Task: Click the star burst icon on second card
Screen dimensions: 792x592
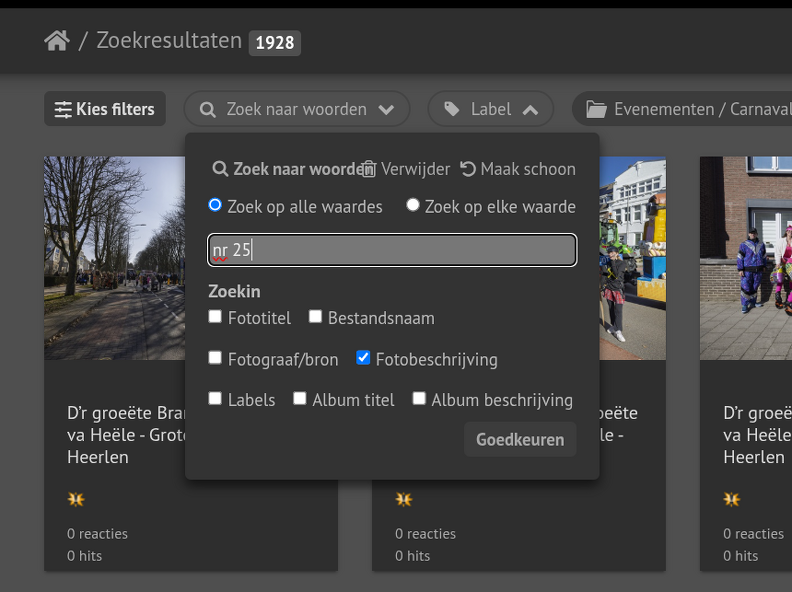Action: (x=404, y=500)
